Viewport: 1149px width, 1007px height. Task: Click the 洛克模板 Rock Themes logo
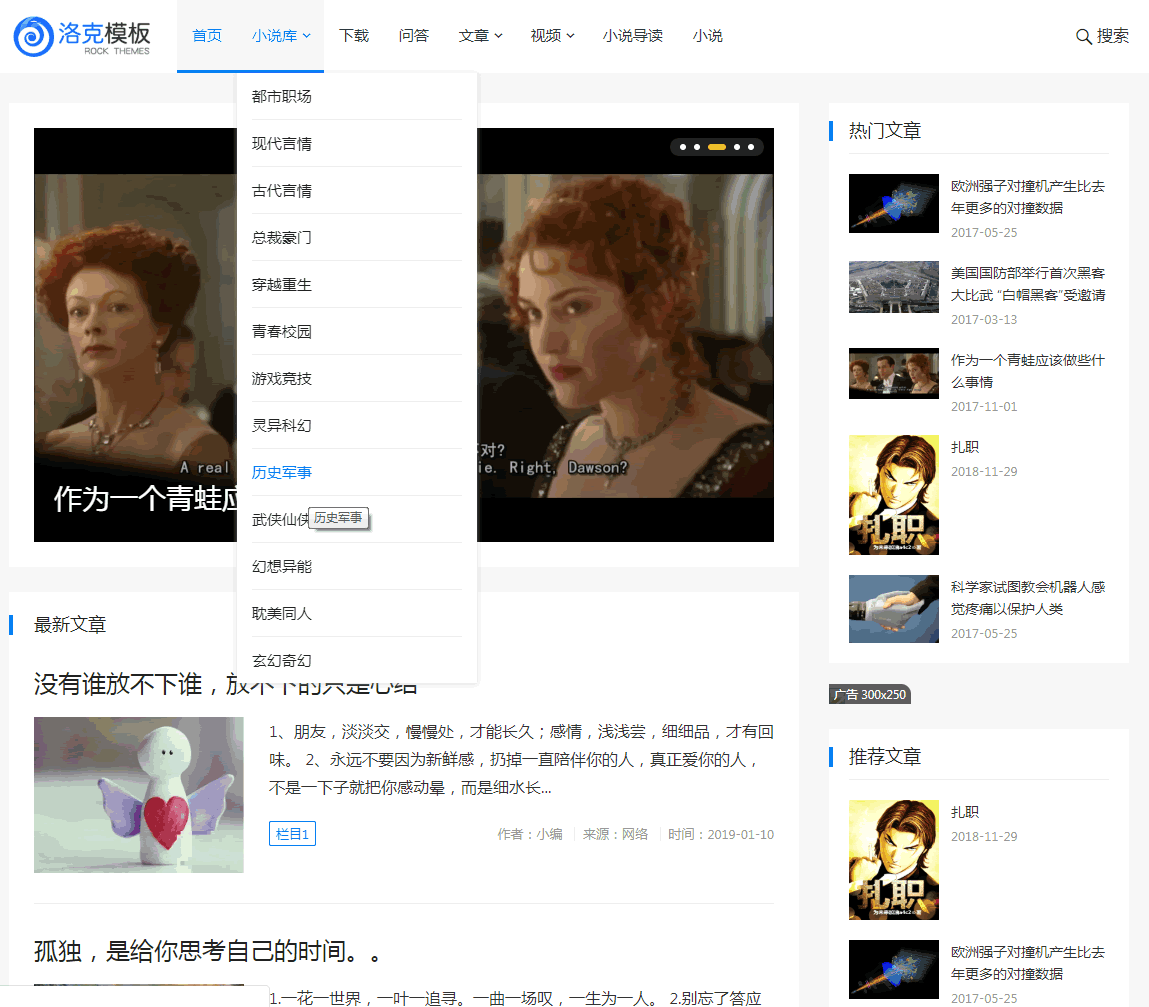tap(82, 37)
